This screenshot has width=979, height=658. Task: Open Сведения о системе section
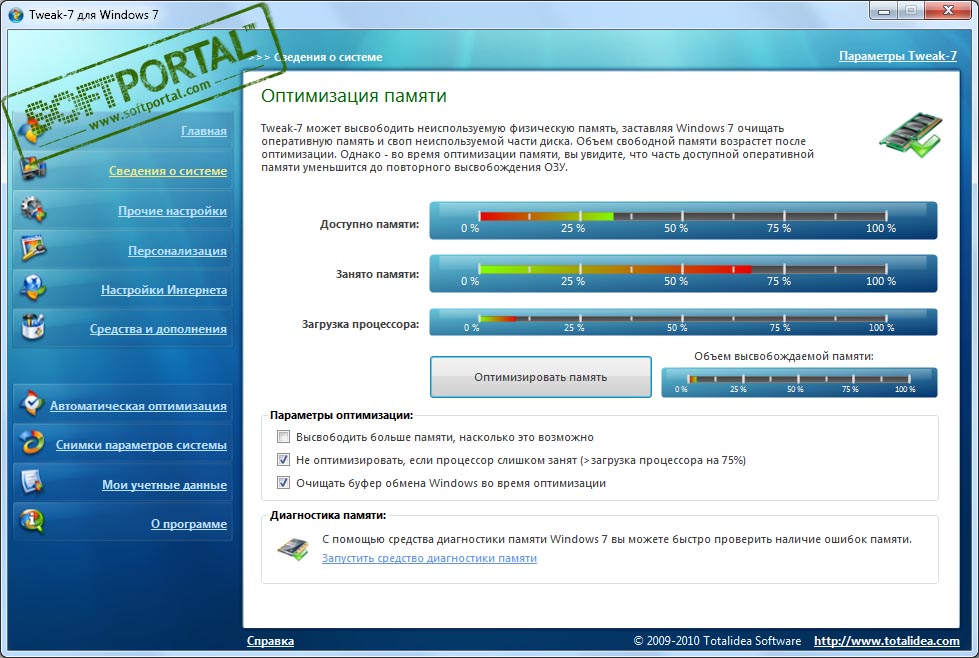168,170
